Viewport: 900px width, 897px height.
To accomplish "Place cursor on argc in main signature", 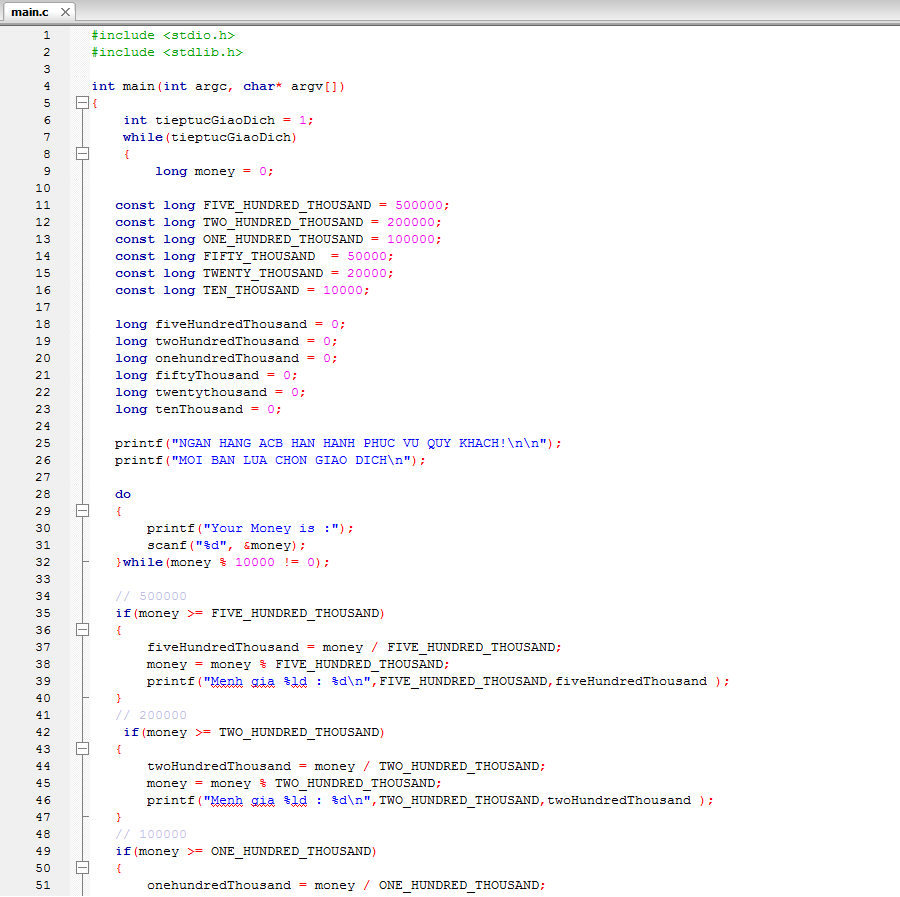I will 211,87.
